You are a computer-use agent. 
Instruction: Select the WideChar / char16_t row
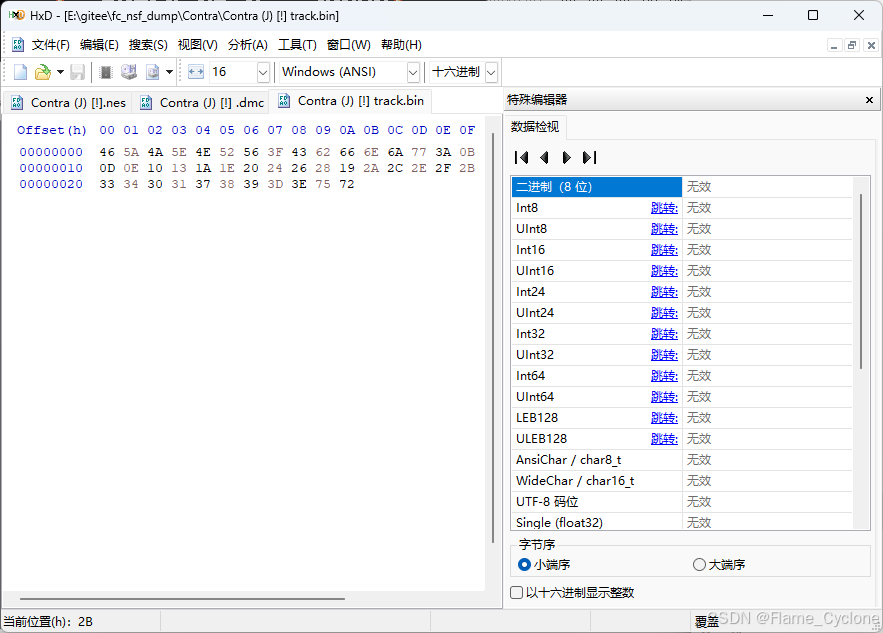pos(682,481)
